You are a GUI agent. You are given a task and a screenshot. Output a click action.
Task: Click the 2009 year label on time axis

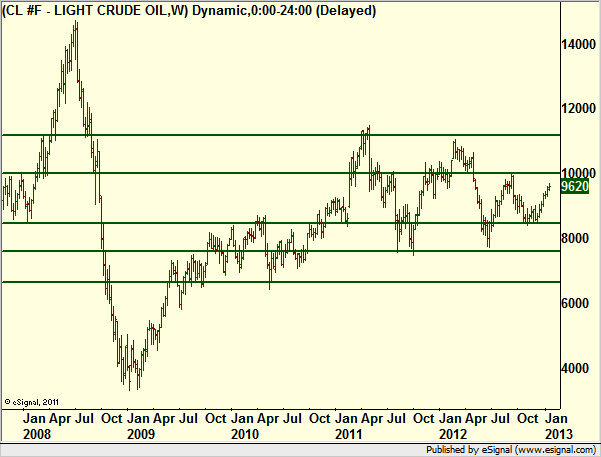coord(141,434)
